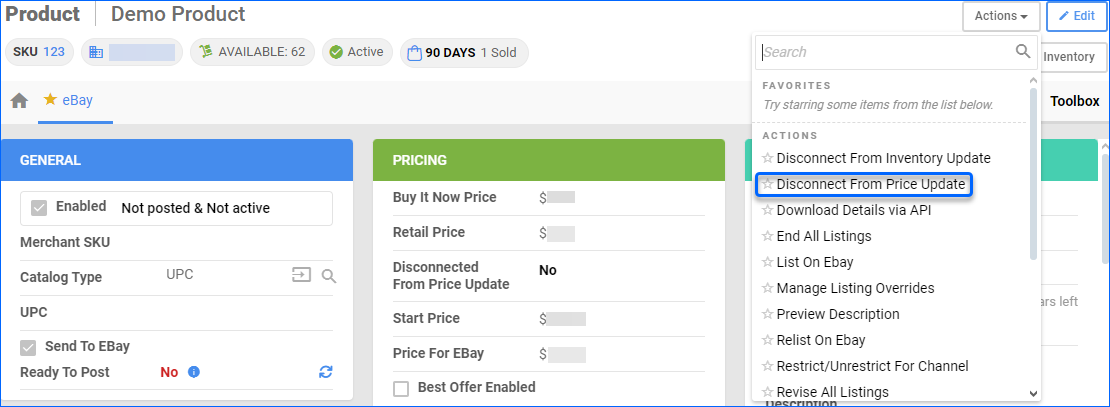The width and height of the screenshot is (1110, 407).
Task: Click the search magnifier in Actions menu
Action: pos(1023,52)
